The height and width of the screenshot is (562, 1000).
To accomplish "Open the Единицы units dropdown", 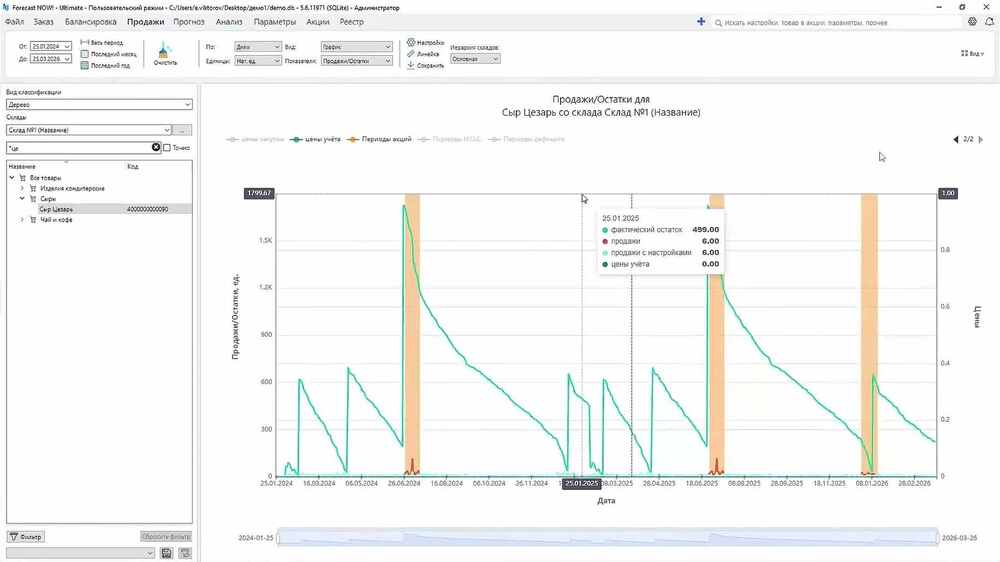I will pyautogui.click(x=258, y=61).
